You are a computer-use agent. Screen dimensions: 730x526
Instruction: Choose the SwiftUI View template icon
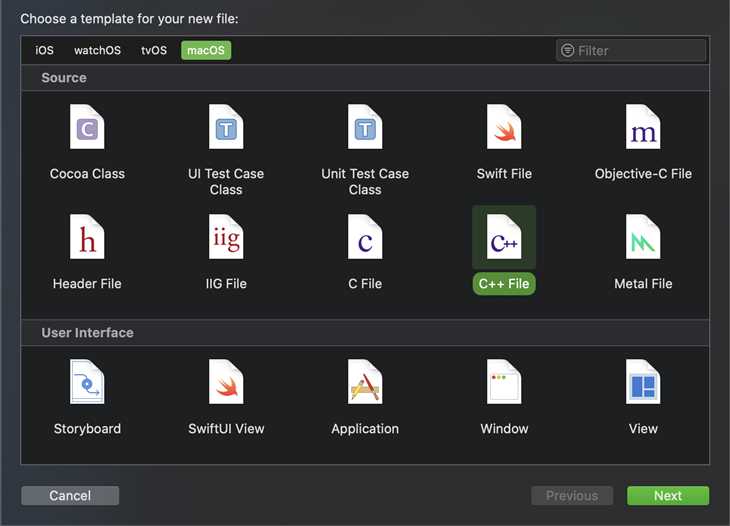[x=226, y=382]
